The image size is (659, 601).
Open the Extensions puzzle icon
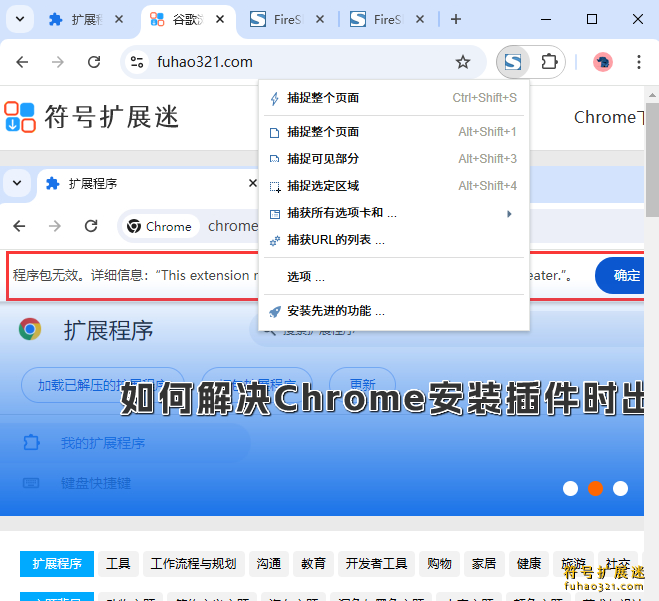tap(549, 62)
